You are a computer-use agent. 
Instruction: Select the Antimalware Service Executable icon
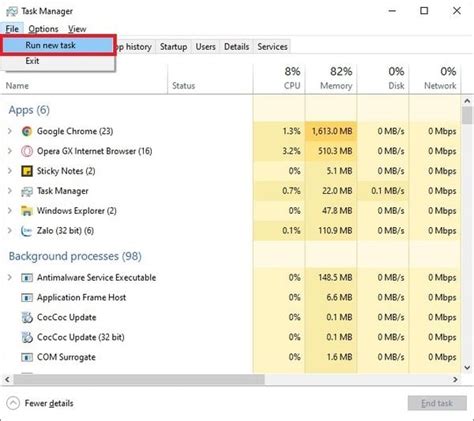coord(27,277)
